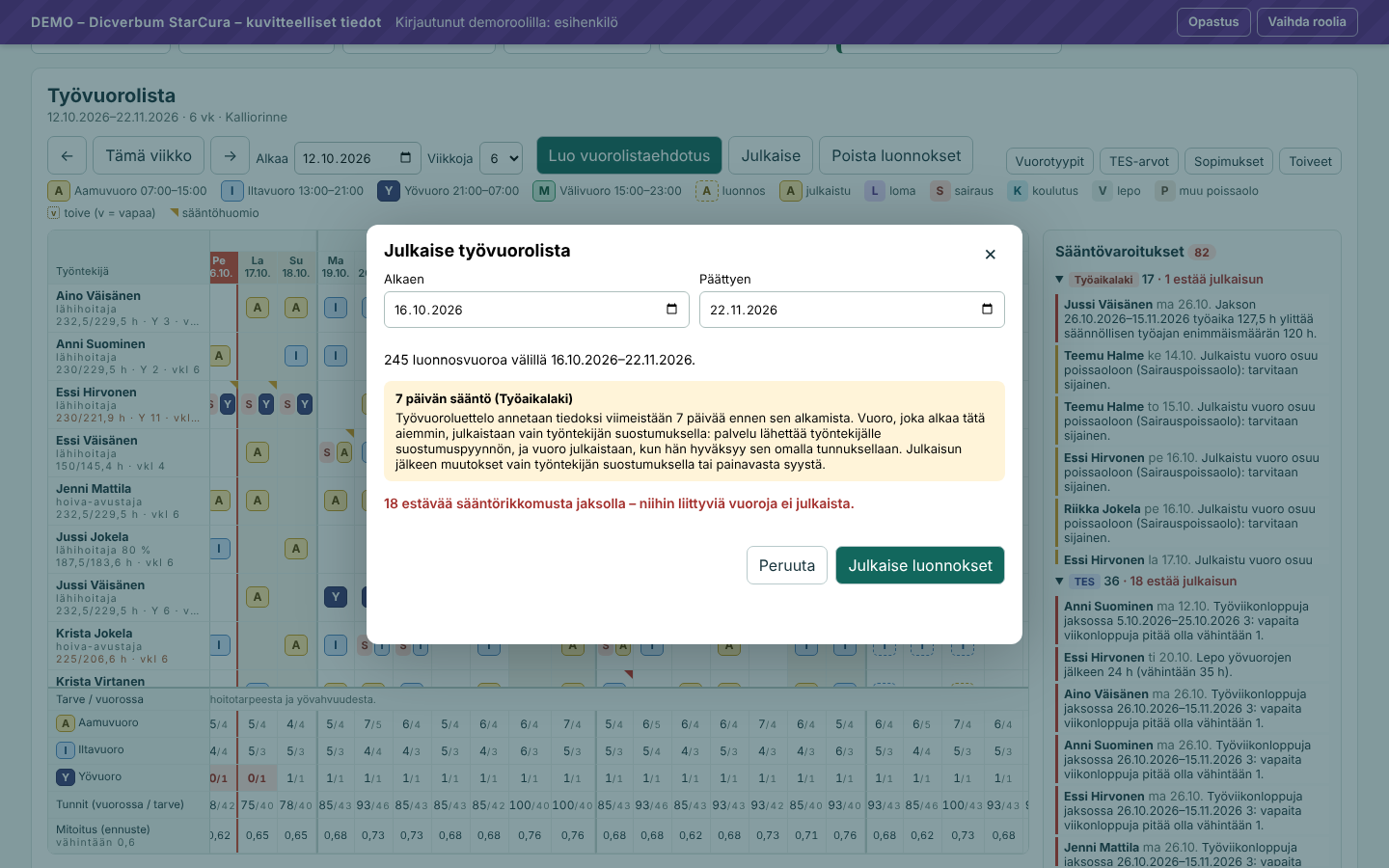Click the Yövuoro Y legend icon

click(389, 191)
